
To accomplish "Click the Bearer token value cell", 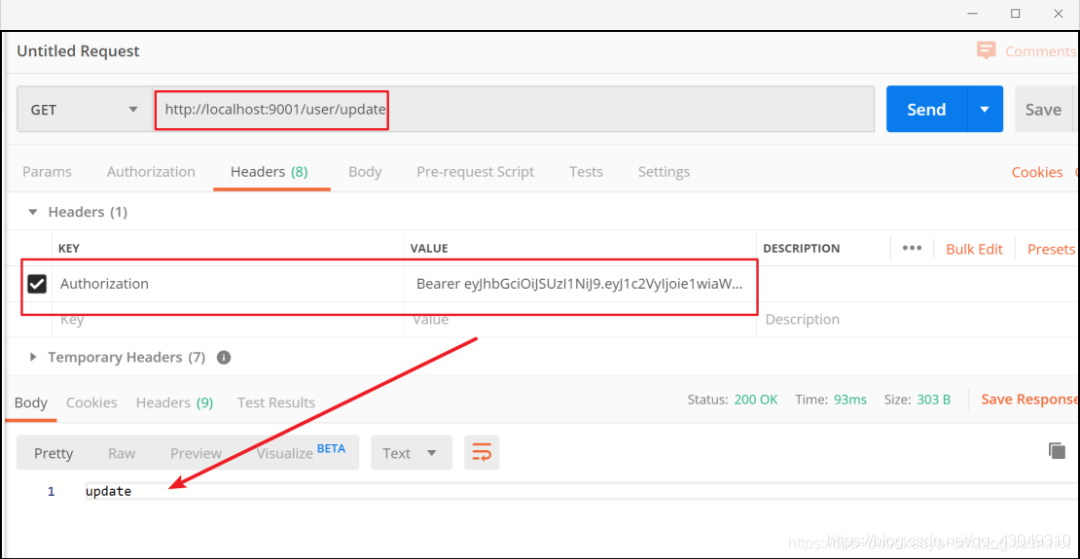I will pos(580,284).
